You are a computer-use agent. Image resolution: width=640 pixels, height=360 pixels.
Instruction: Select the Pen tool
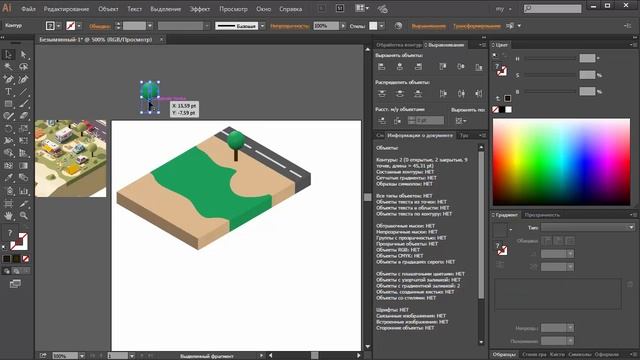click(8, 79)
